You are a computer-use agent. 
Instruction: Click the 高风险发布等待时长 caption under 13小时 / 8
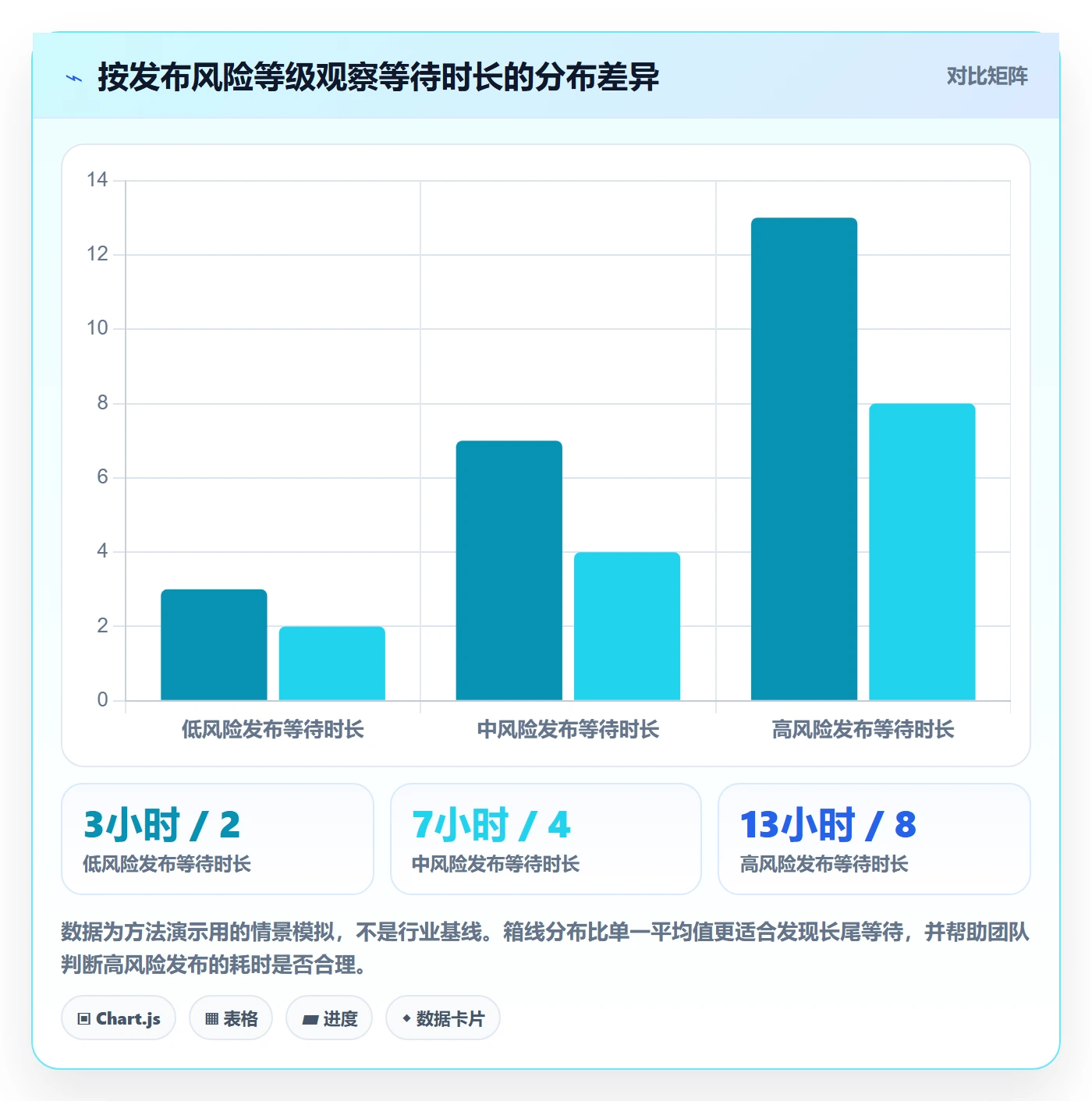pos(824,864)
